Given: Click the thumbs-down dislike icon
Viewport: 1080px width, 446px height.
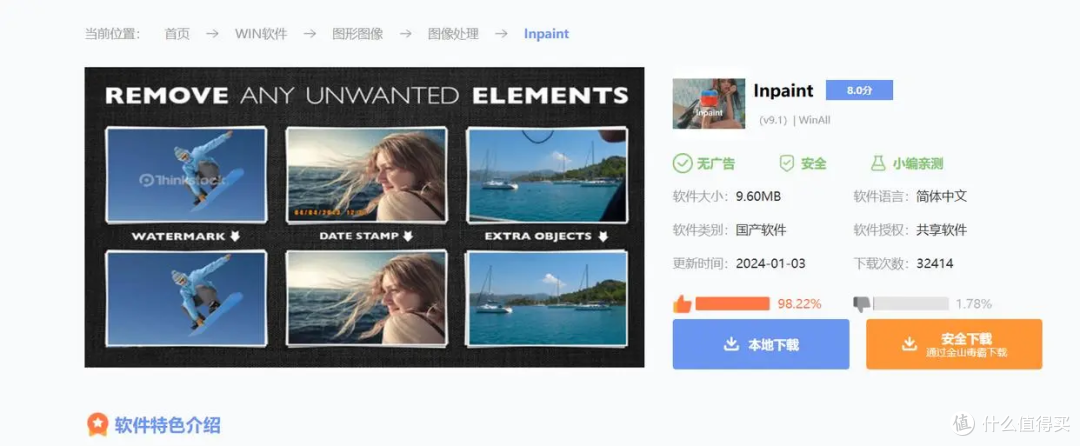Looking at the screenshot, I should (862, 304).
